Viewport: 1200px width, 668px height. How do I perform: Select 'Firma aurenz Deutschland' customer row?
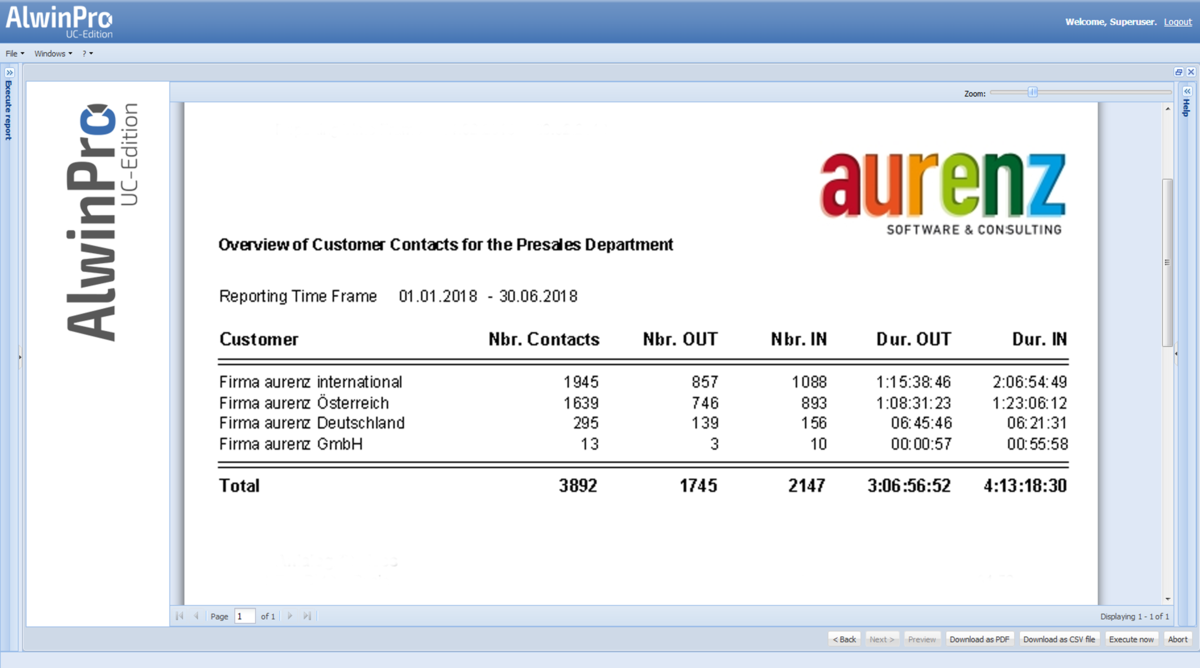643,423
